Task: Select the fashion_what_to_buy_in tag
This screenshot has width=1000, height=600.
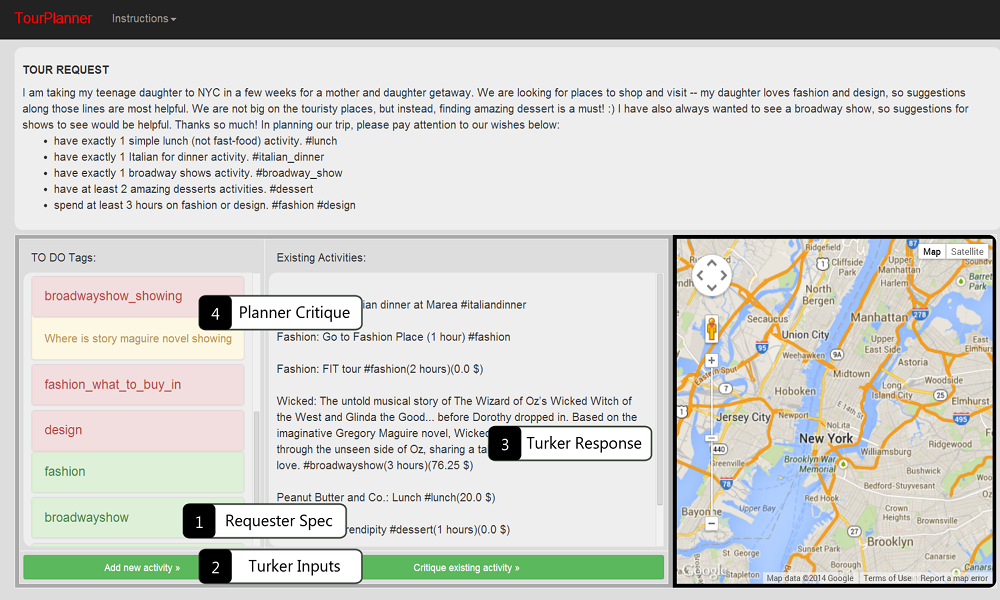Action: click(113, 385)
